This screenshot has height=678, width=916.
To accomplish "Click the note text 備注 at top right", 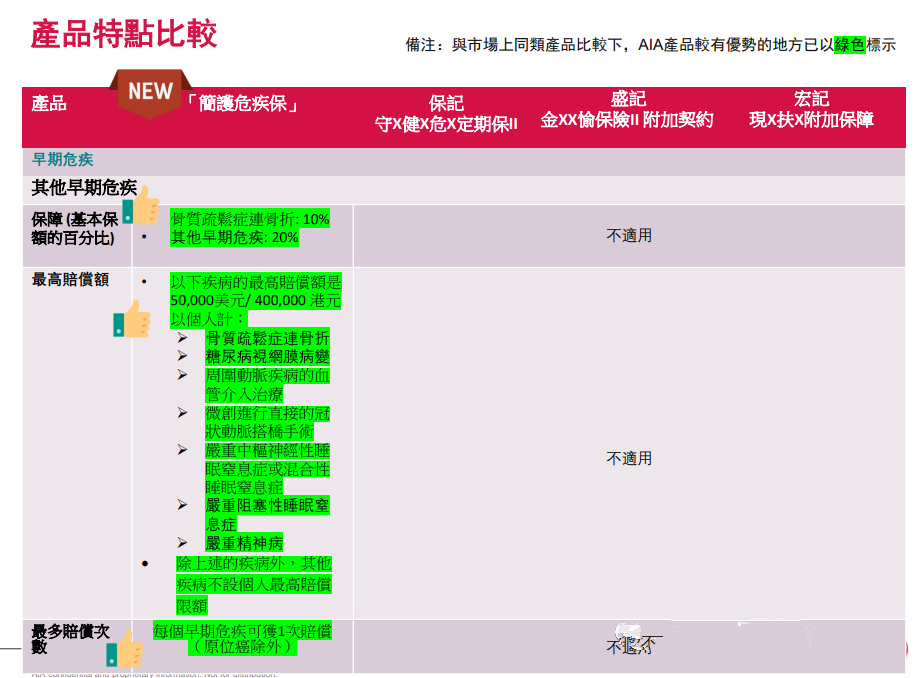I will (650, 44).
